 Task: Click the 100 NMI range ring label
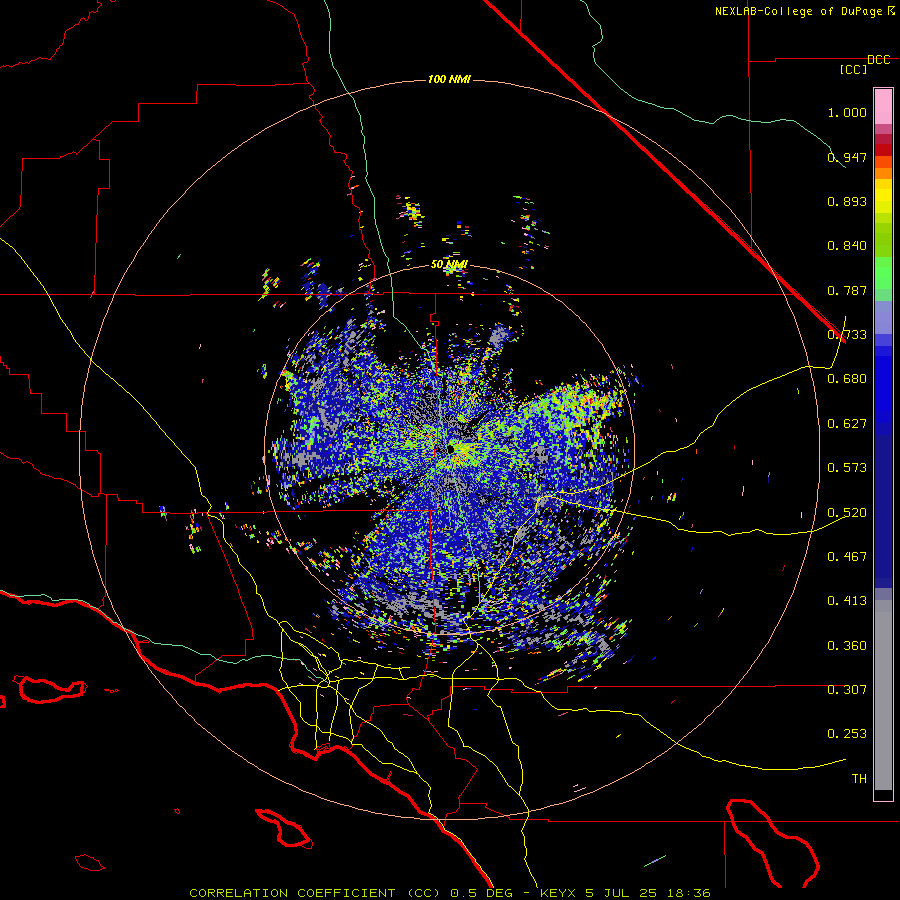pyautogui.click(x=449, y=79)
